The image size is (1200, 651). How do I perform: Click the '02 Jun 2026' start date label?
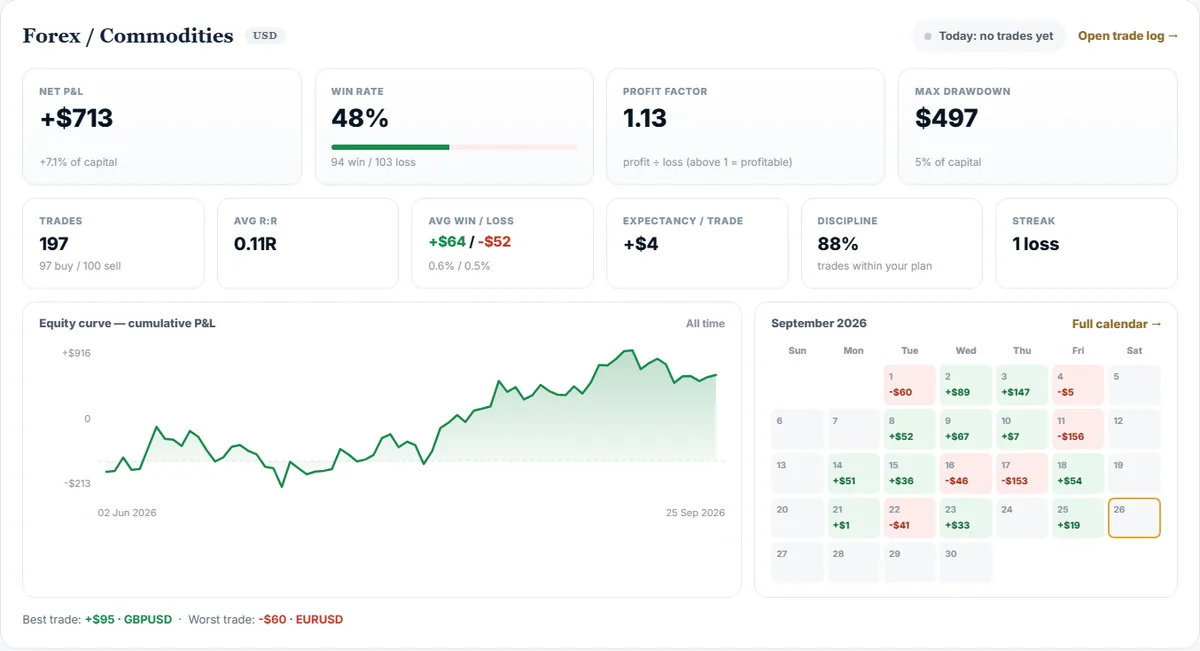[x=127, y=513]
